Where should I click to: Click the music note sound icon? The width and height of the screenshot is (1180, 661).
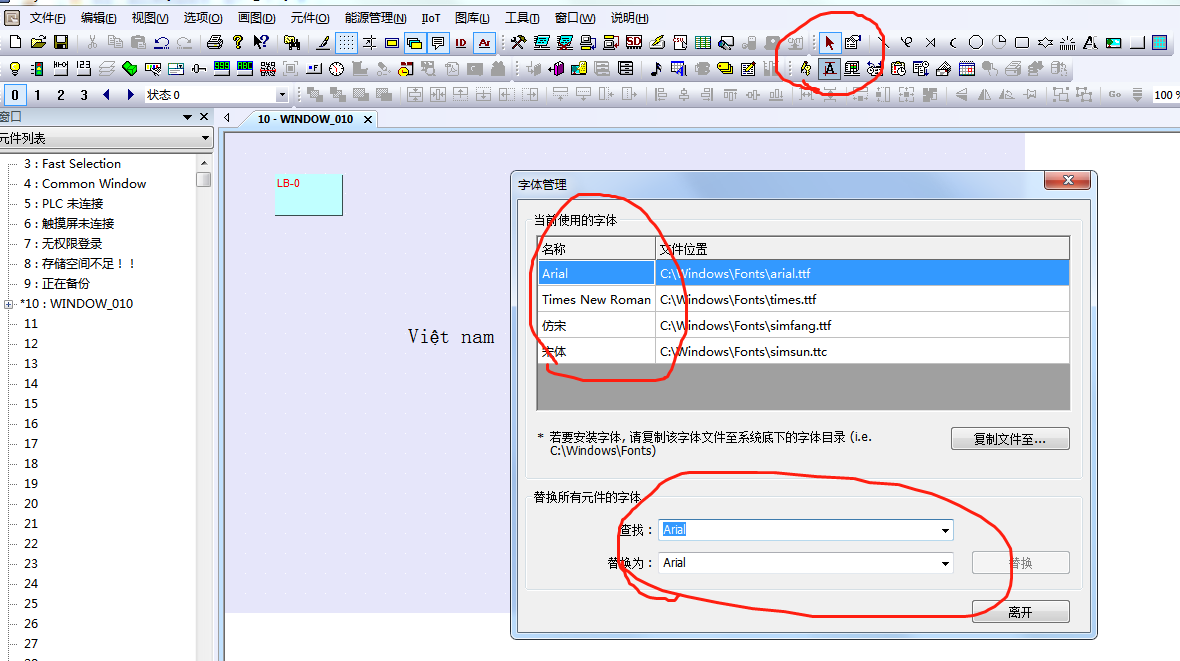(x=656, y=69)
